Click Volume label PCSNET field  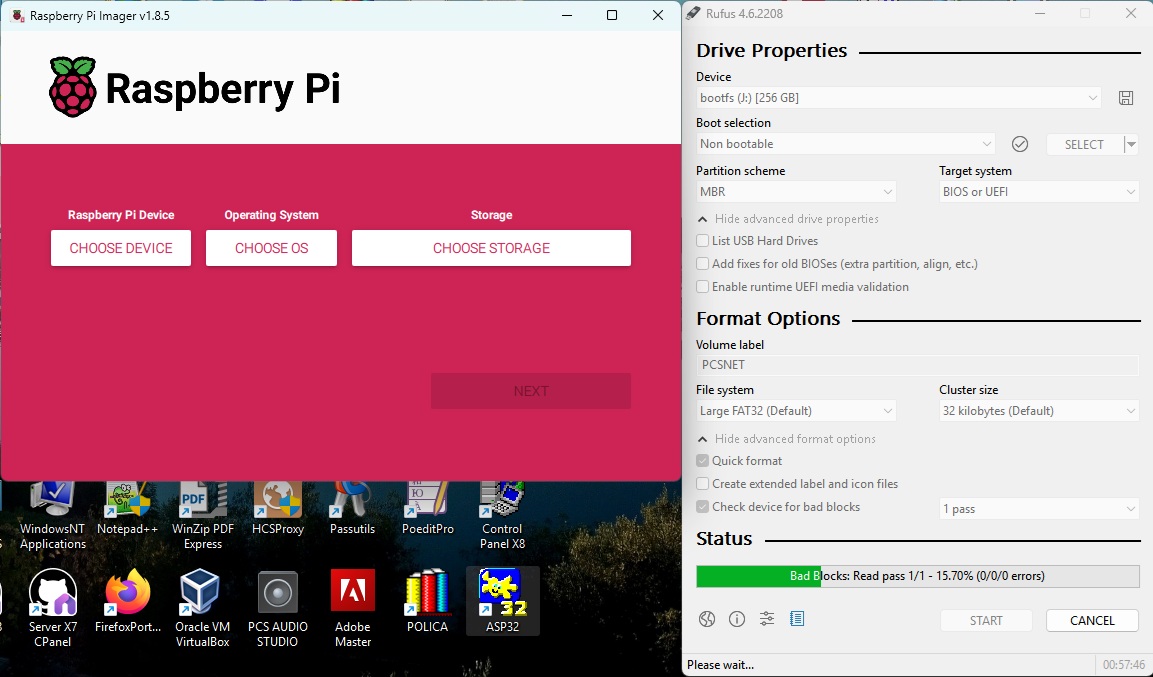(x=918, y=365)
